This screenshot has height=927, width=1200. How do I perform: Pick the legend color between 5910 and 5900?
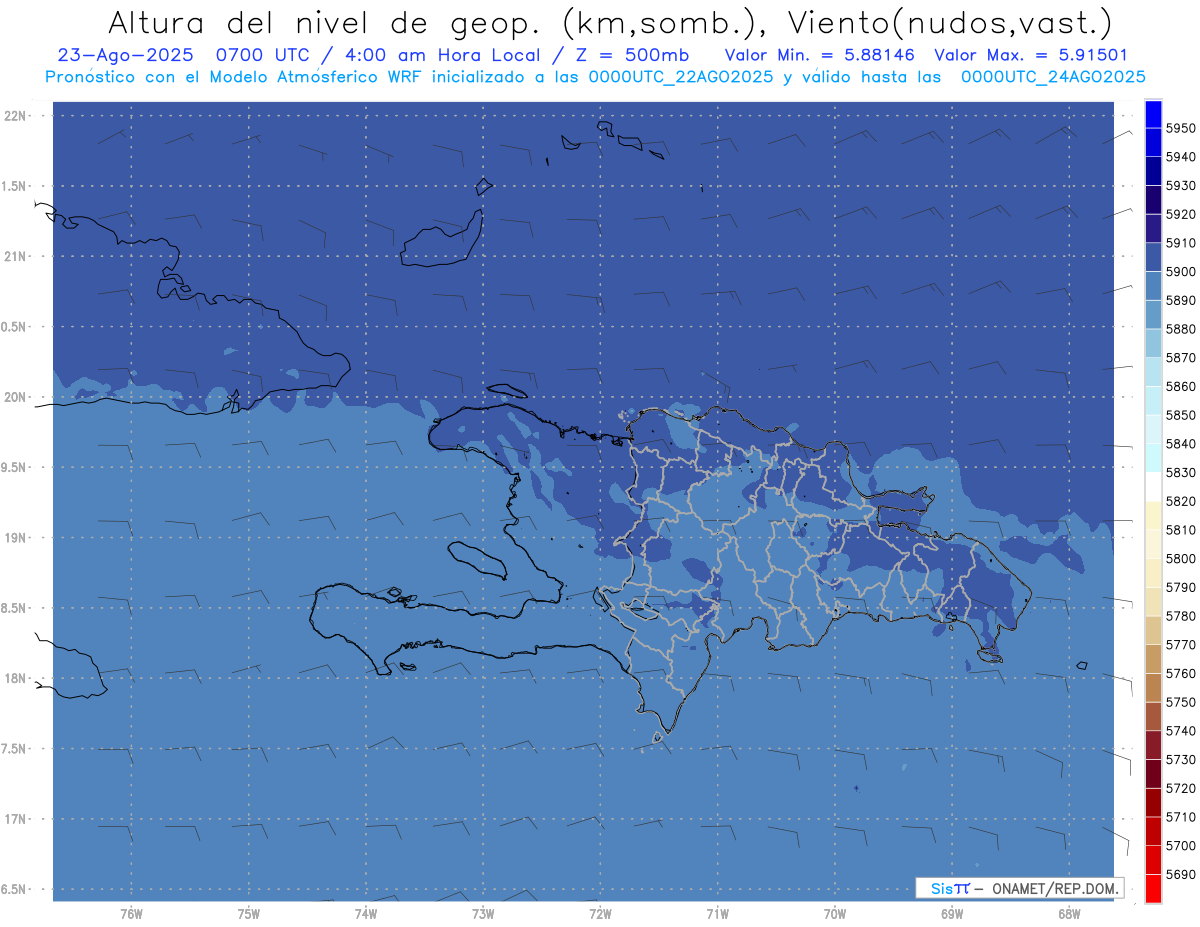click(1153, 257)
